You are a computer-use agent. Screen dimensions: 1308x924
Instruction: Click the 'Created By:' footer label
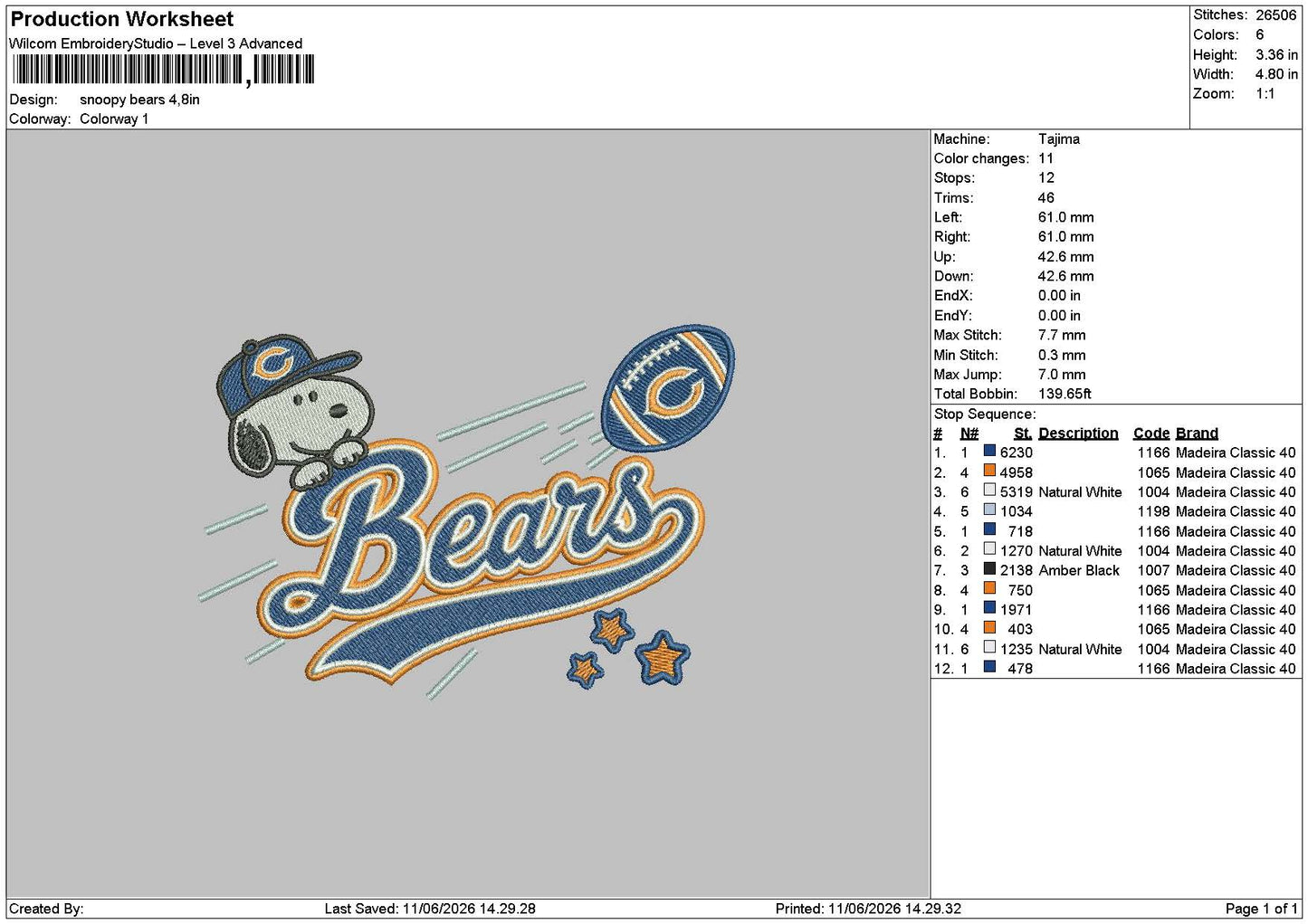tap(46, 909)
